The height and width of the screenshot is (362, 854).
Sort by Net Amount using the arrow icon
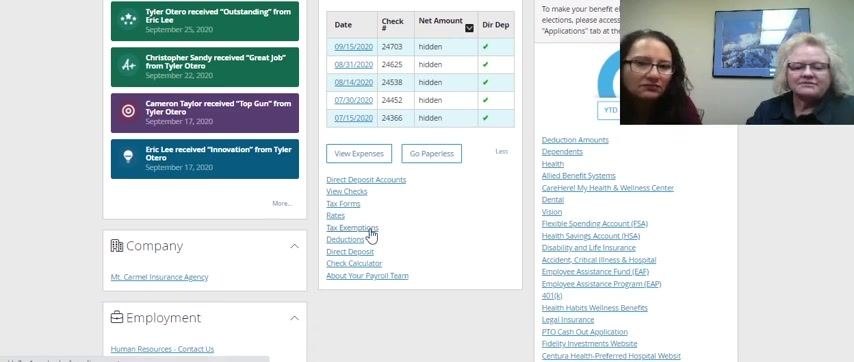469,28
